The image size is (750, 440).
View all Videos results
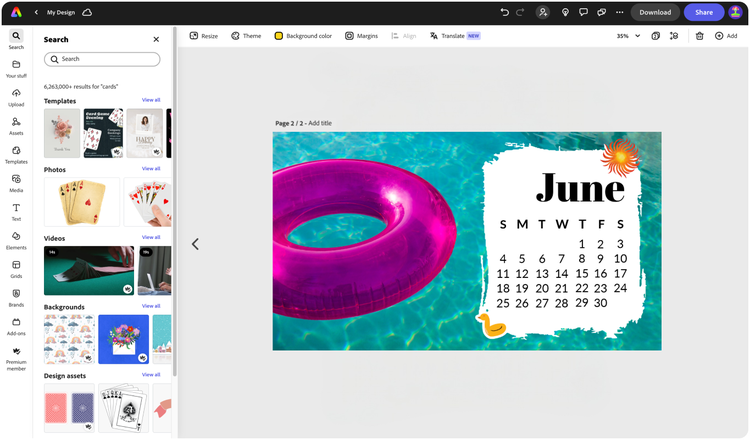click(x=151, y=237)
